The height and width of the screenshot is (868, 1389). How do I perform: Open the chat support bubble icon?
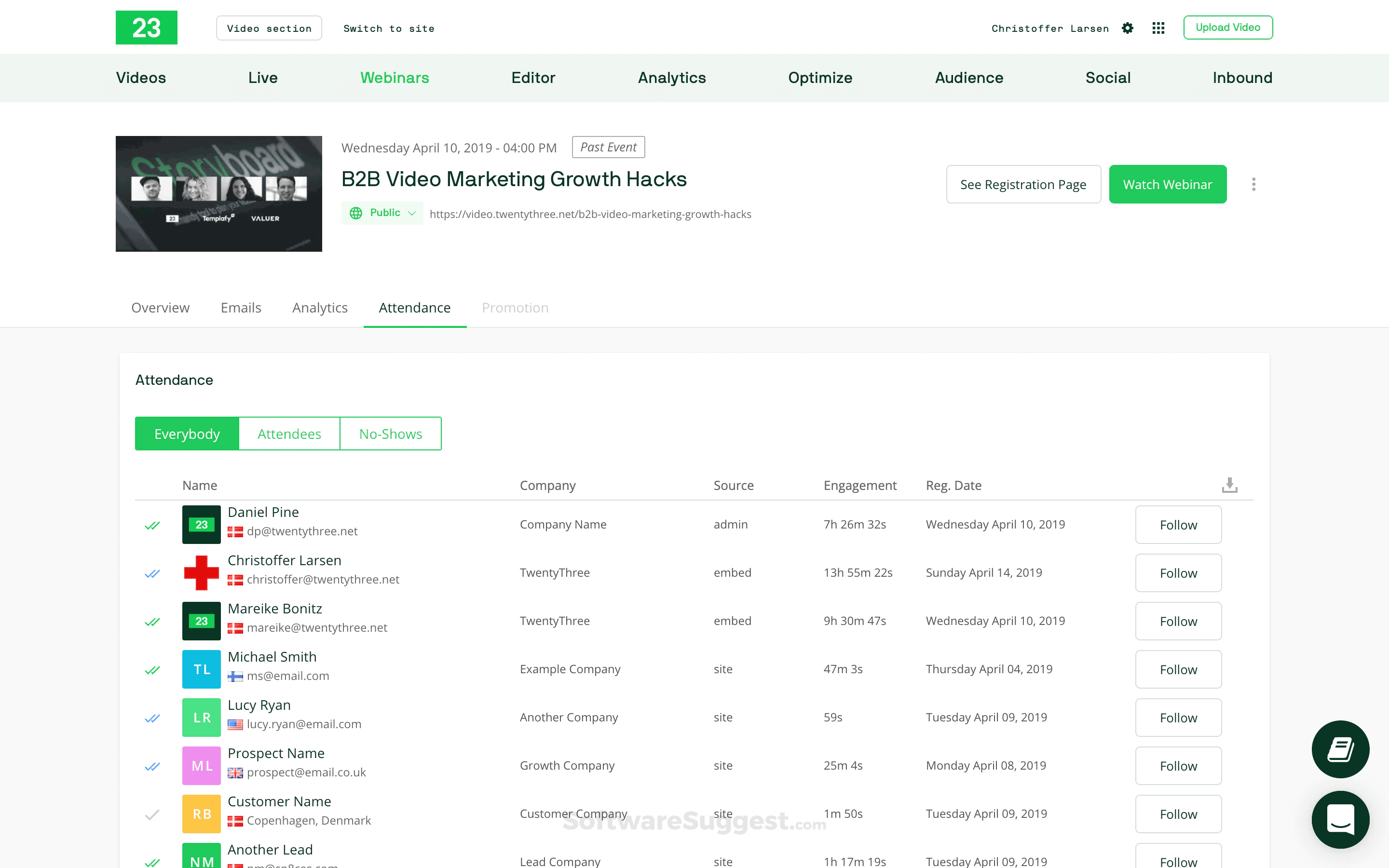tap(1340, 819)
